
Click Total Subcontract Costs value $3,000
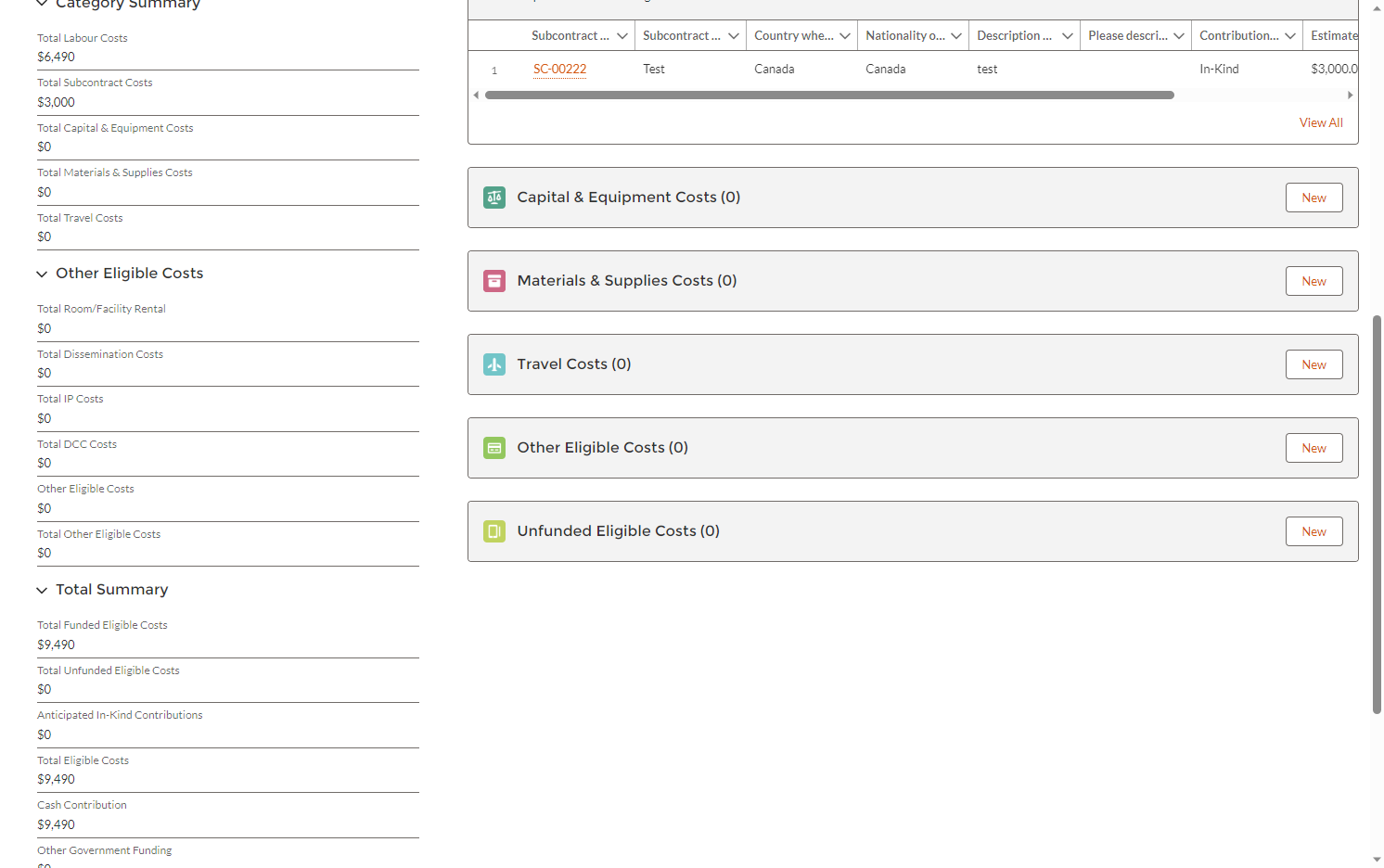pos(56,102)
